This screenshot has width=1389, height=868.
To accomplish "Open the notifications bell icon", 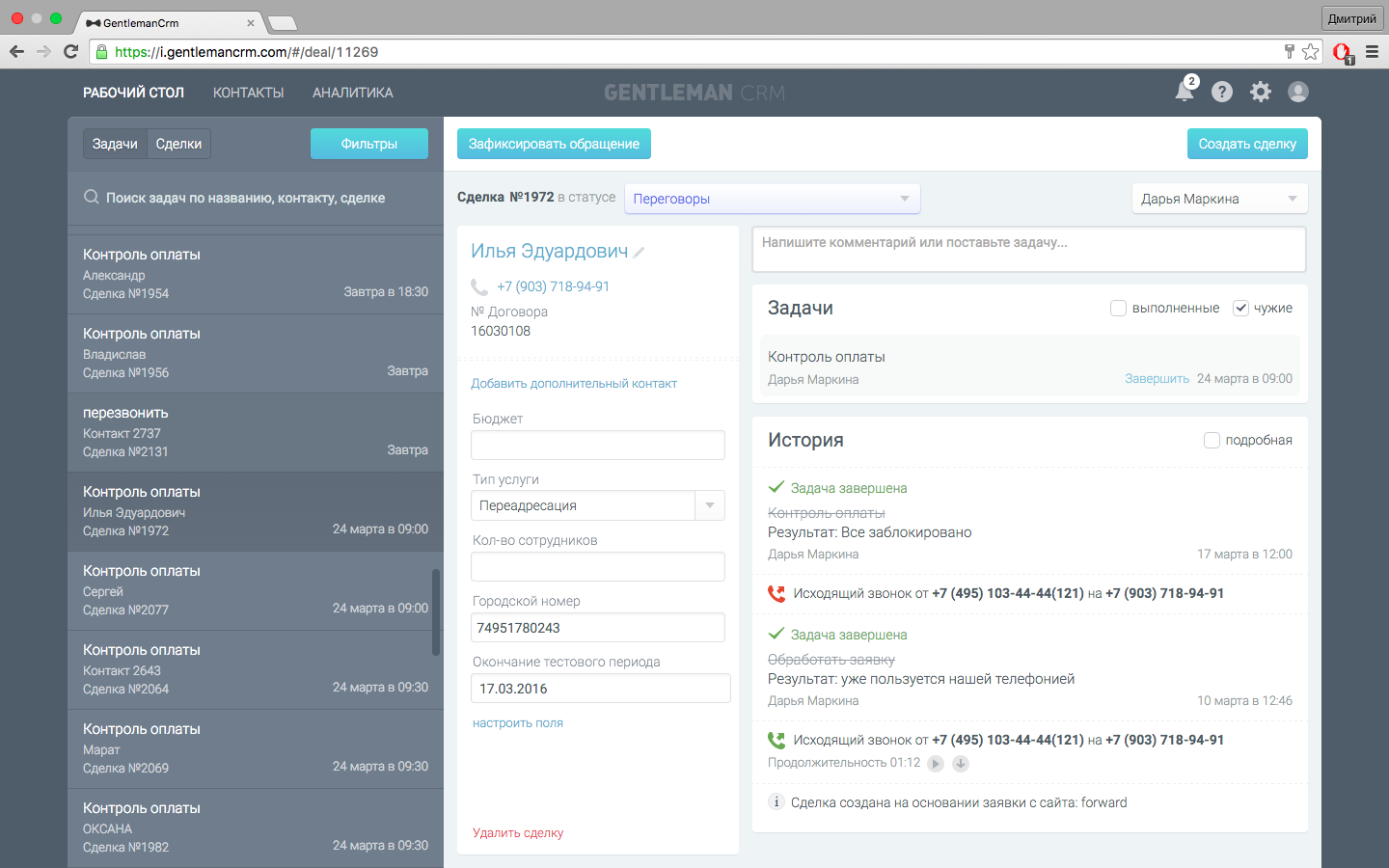I will point(1185,92).
